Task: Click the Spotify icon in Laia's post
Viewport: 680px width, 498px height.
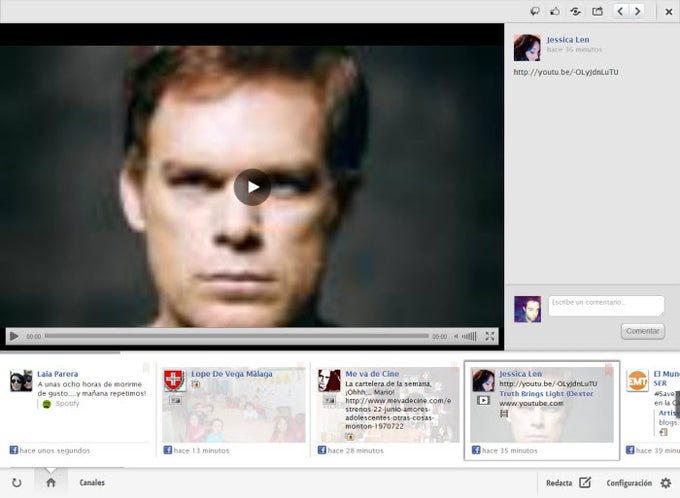Action: point(47,404)
